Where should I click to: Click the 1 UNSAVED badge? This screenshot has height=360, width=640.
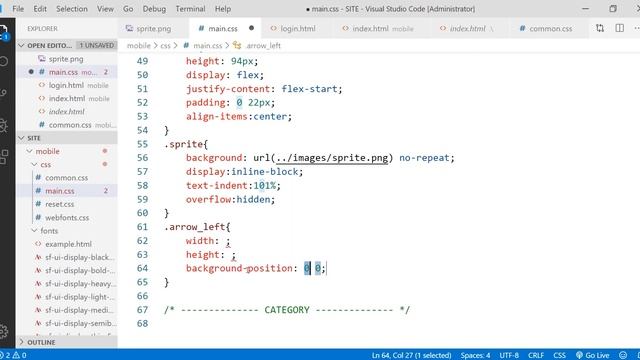pyautogui.click(x=96, y=45)
